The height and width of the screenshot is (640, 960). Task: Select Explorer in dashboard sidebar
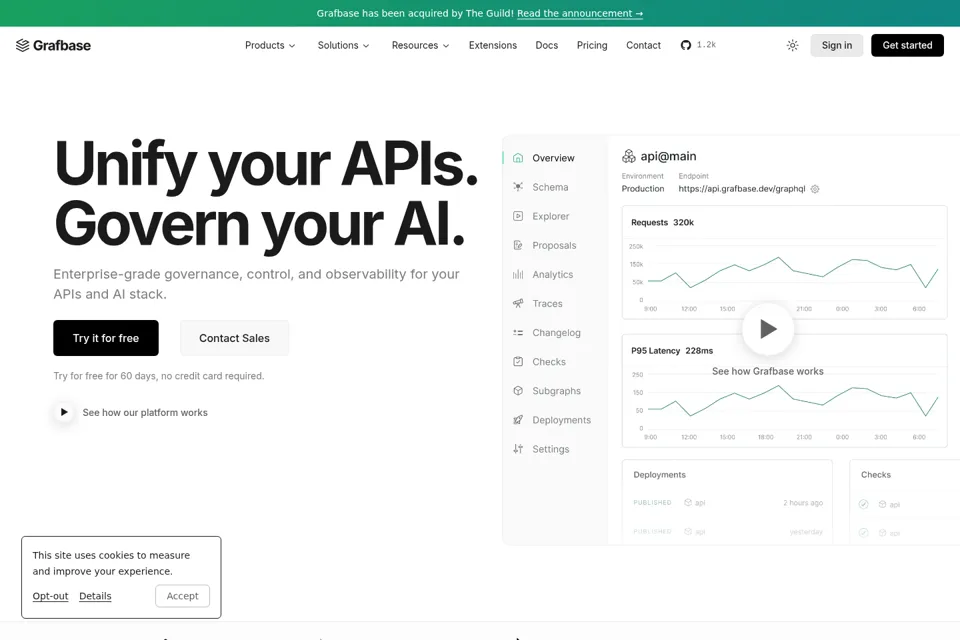pos(551,216)
